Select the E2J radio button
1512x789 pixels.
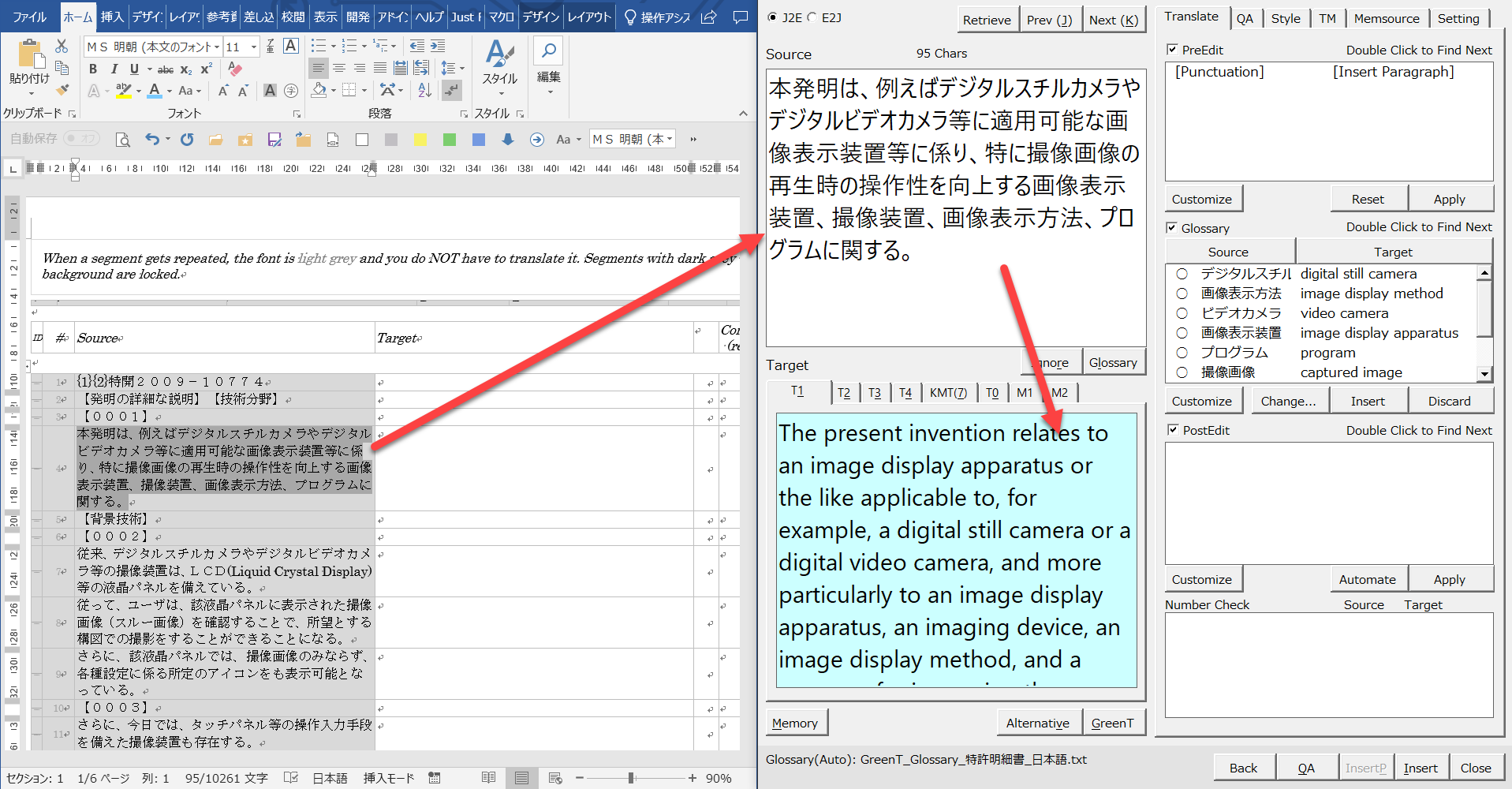coord(812,17)
